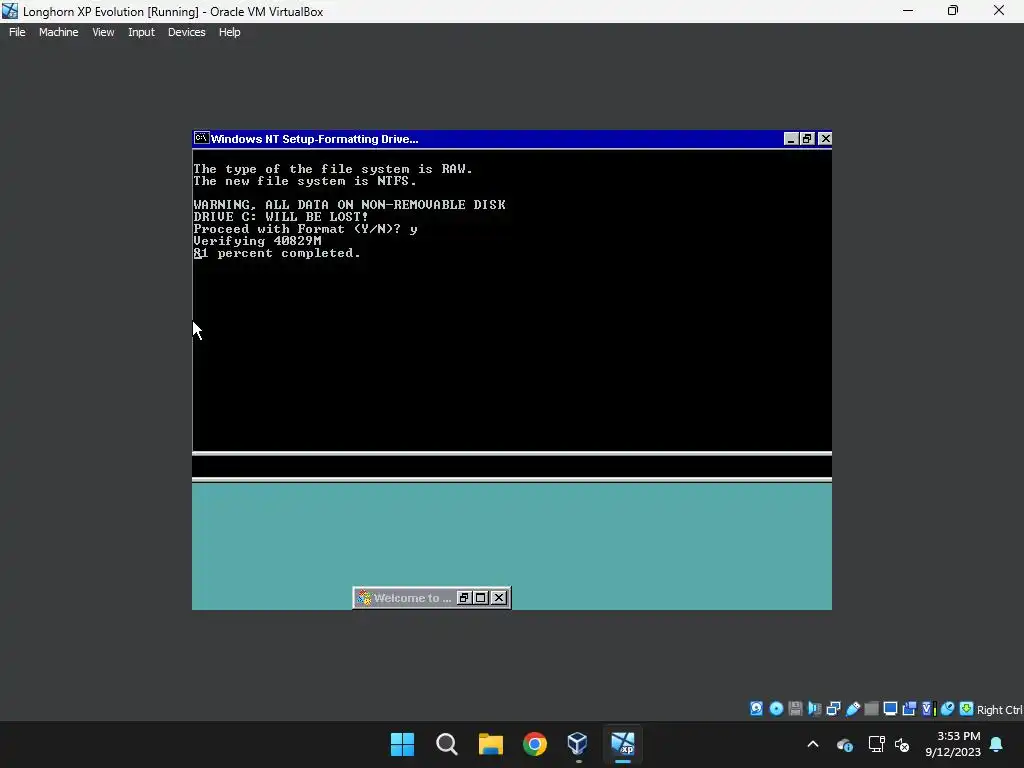Maximize the minimized Welcome to window
Viewport: 1024px width, 768px height.
[x=481, y=598]
